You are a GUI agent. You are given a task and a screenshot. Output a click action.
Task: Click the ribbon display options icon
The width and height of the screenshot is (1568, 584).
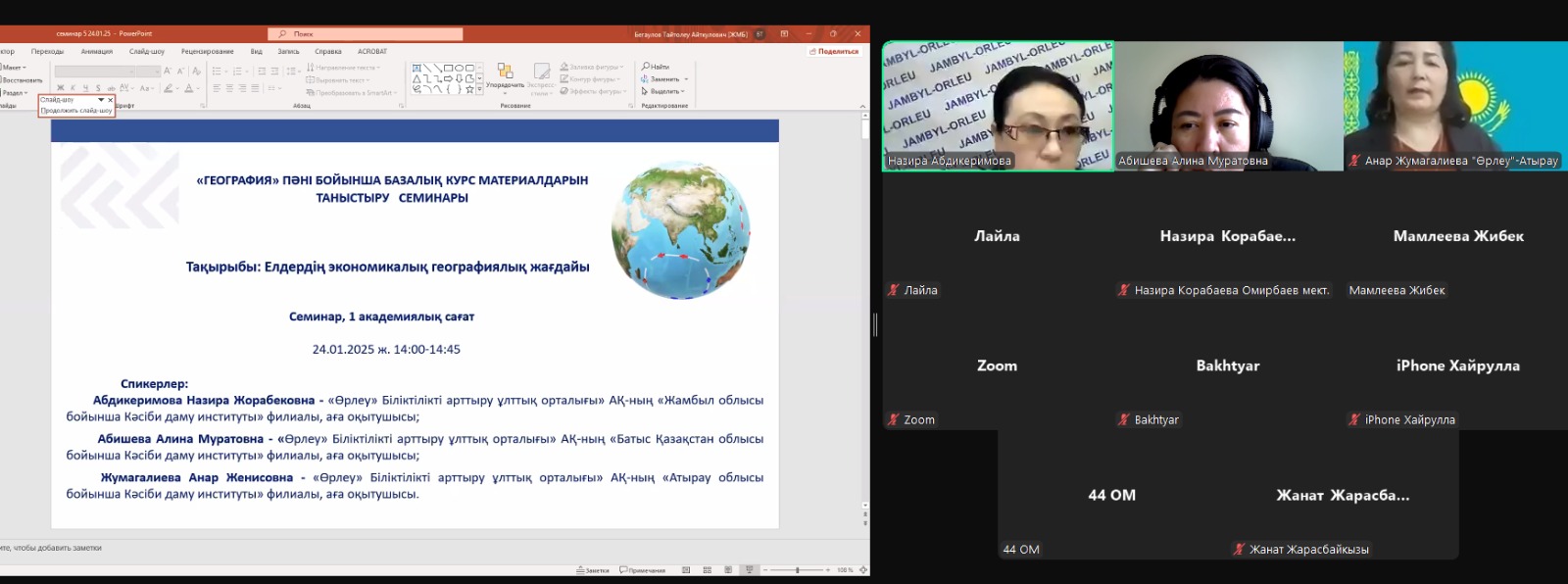pyautogui.click(x=784, y=34)
